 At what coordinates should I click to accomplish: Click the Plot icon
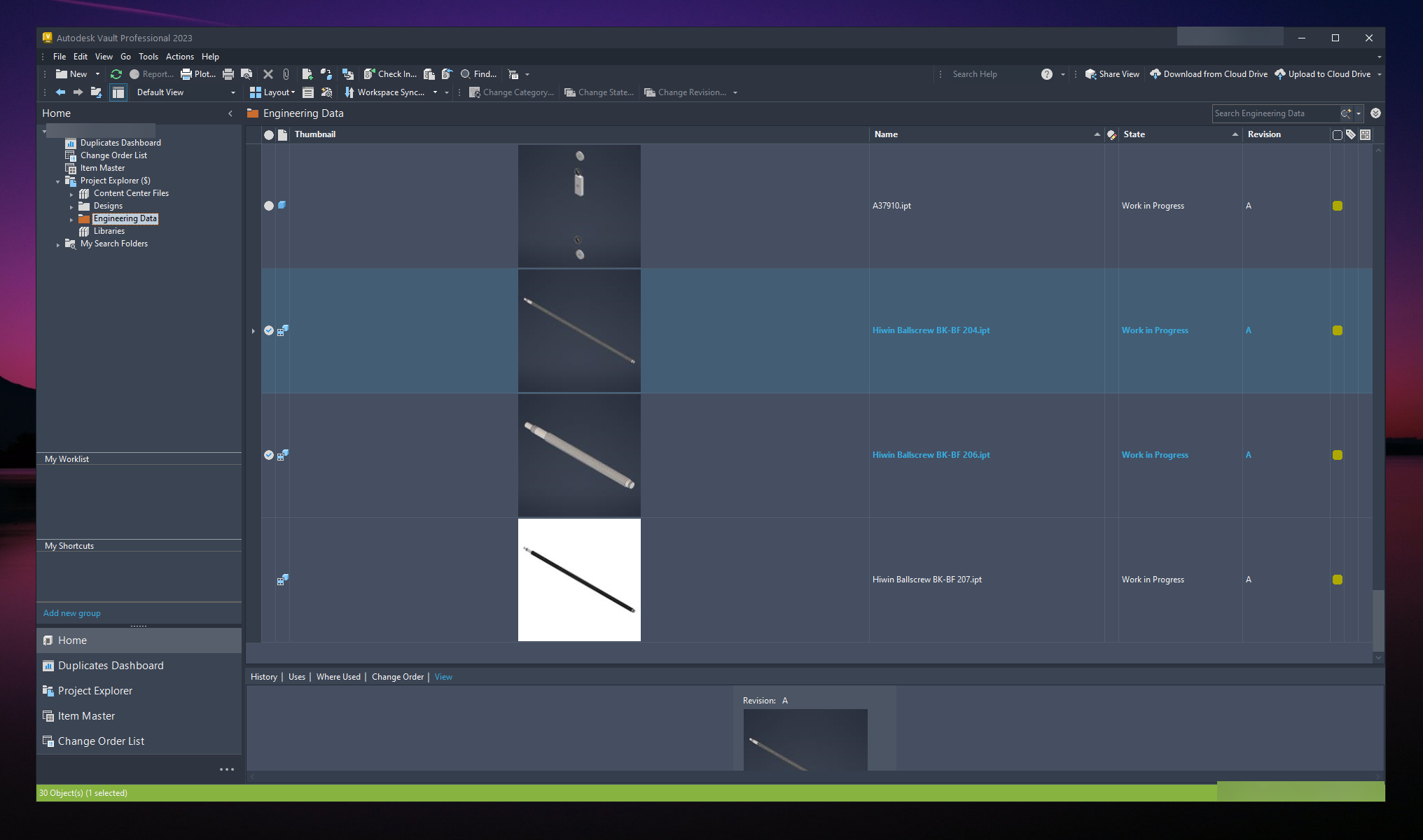[x=198, y=73]
